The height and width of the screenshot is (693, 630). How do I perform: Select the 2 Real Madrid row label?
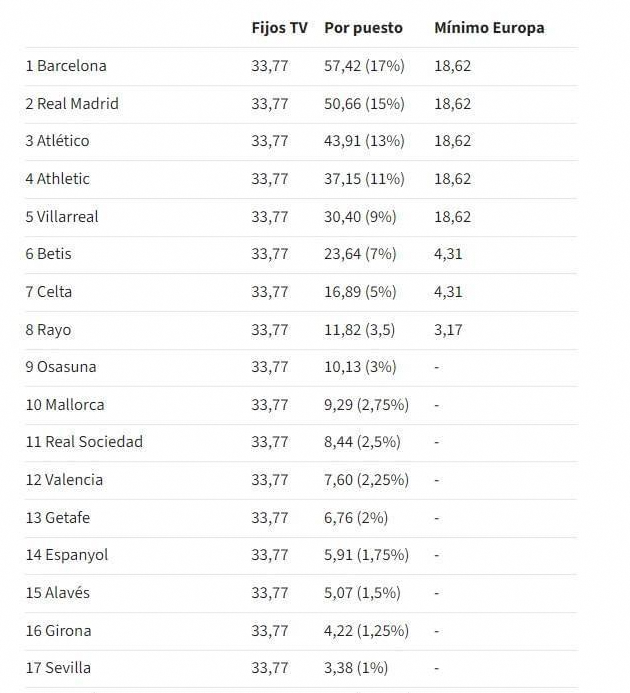[x=72, y=104]
